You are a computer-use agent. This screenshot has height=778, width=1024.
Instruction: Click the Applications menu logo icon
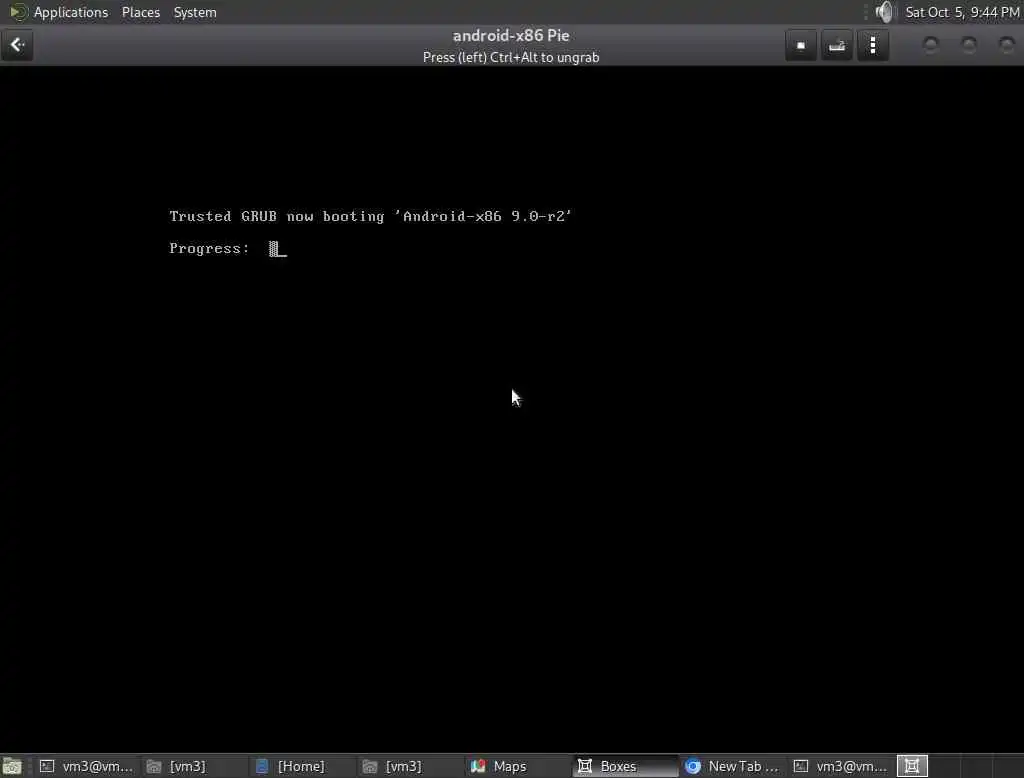point(18,12)
